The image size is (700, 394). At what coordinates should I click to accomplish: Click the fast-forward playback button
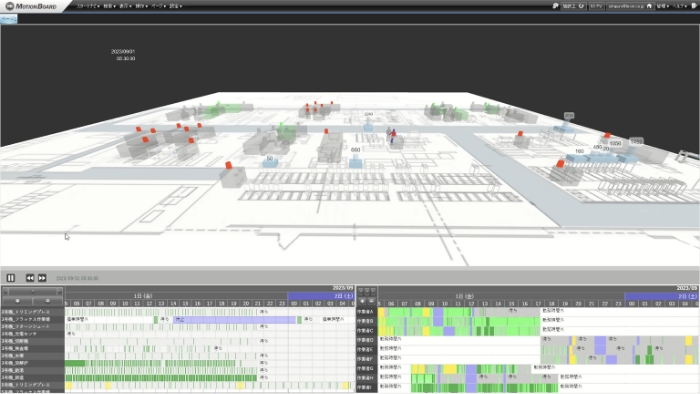tap(42, 278)
